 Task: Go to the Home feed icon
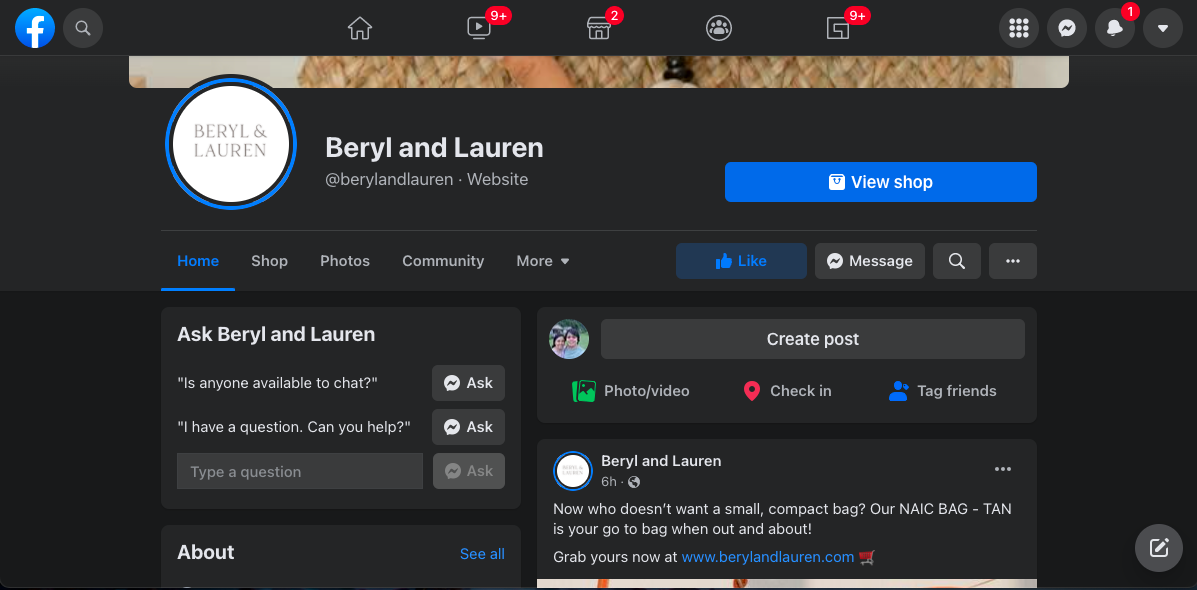click(360, 28)
